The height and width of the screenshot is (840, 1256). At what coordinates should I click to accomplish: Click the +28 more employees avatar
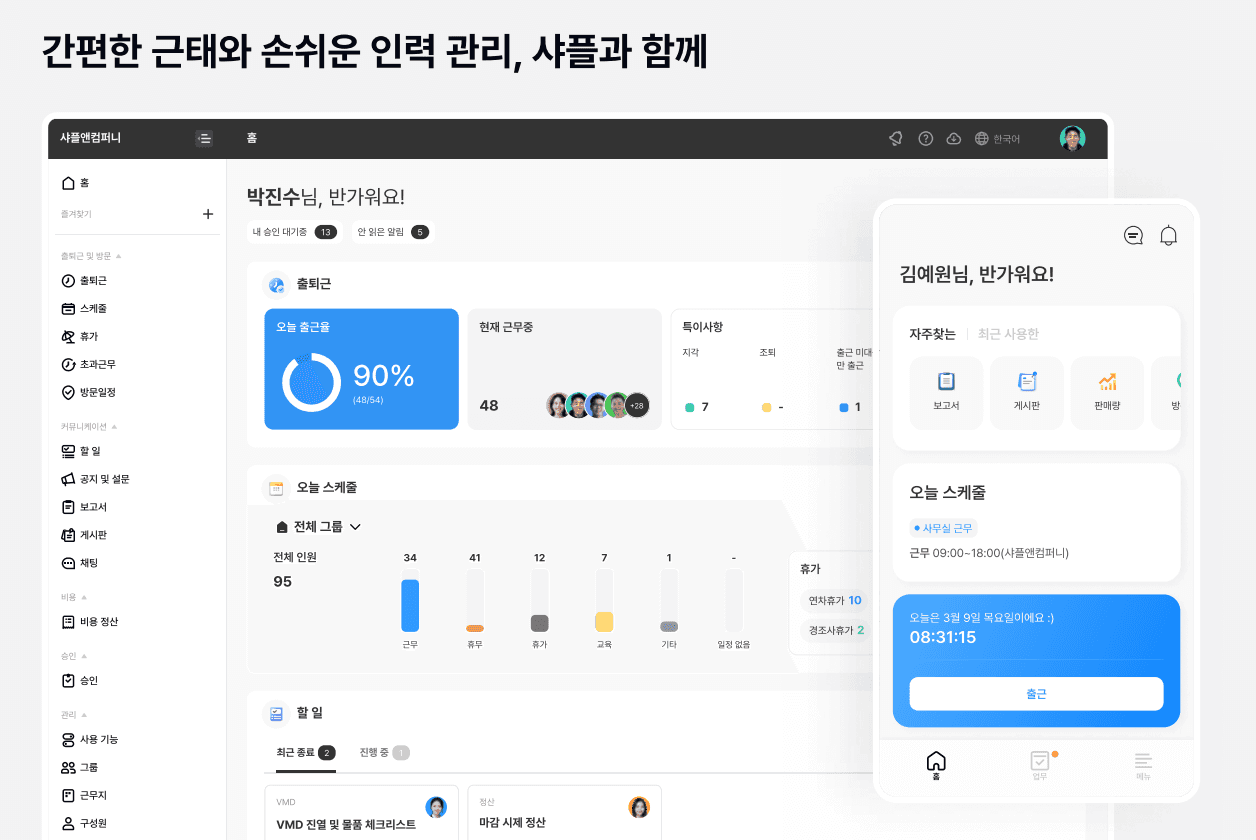tap(636, 405)
